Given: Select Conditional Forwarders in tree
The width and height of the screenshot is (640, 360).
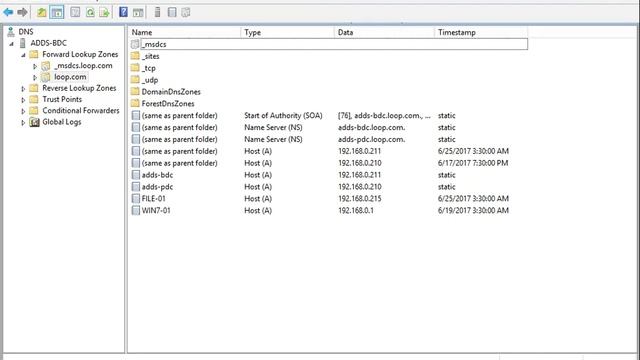Looking at the screenshot, I should [81, 111].
